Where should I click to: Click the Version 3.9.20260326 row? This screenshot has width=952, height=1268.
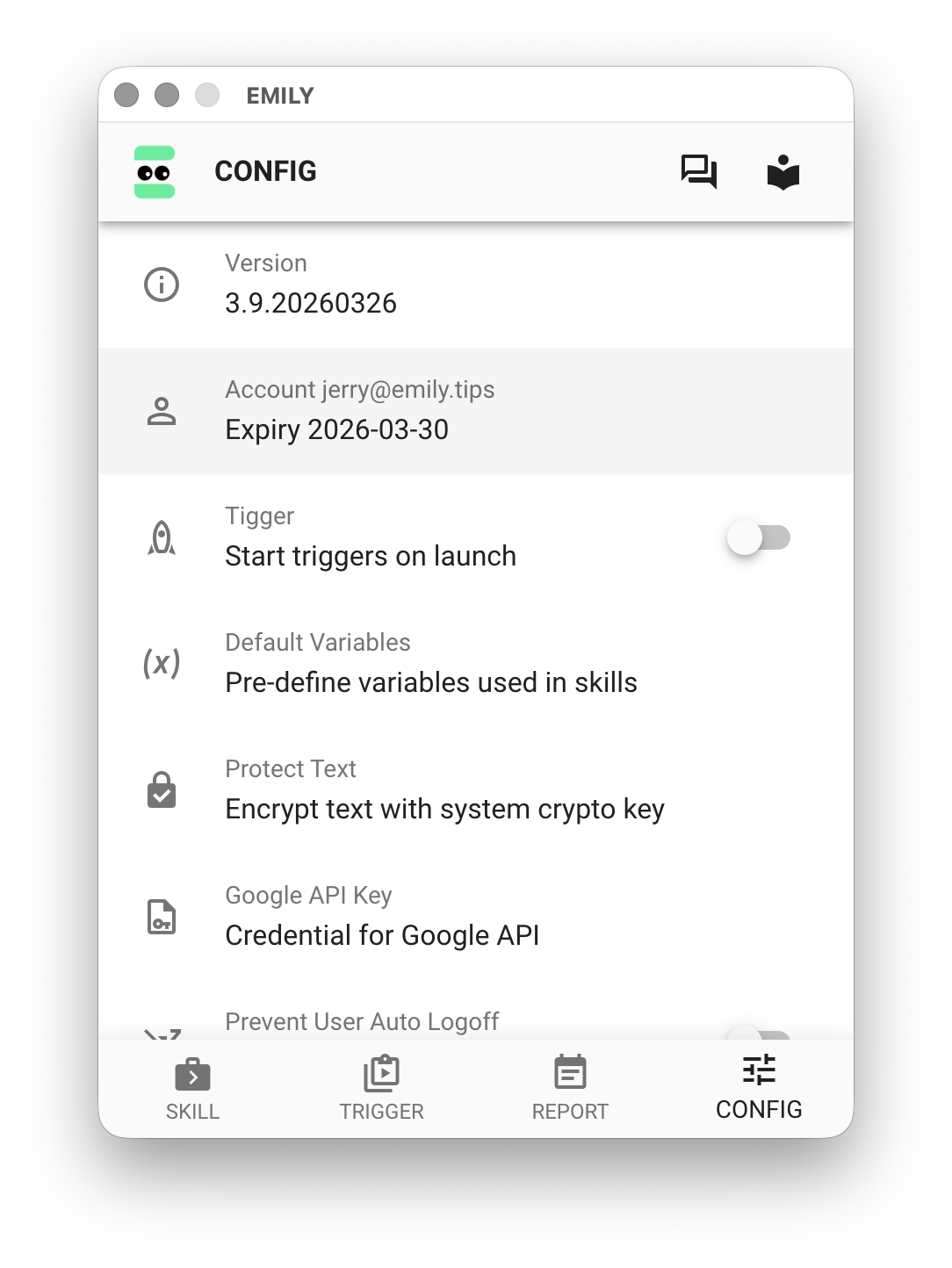click(476, 285)
